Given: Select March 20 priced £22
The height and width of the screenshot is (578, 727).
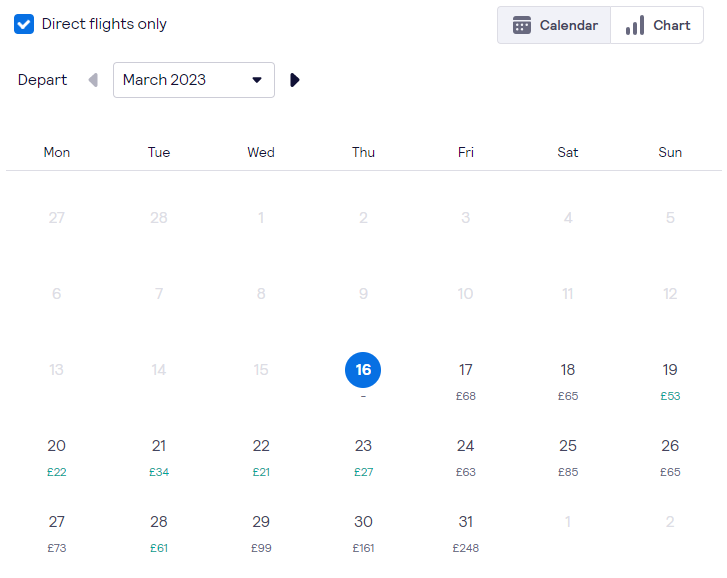Looking at the screenshot, I should coord(57,457).
